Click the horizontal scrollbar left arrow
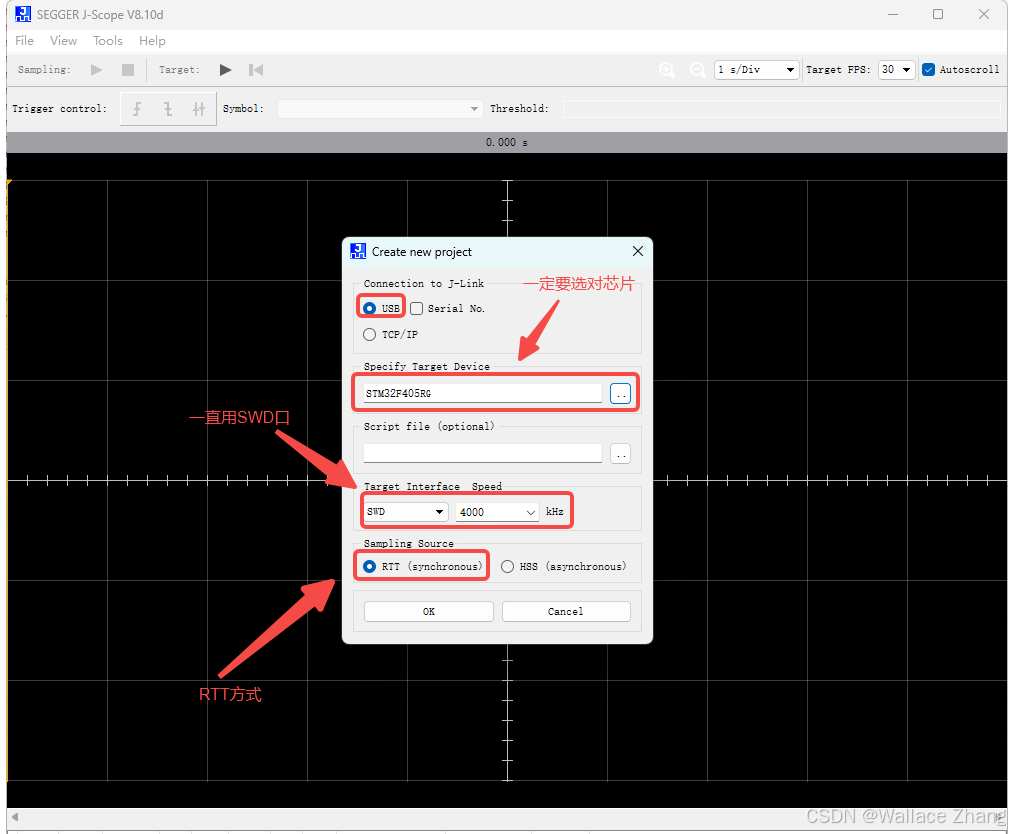 pyautogui.click(x=14, y=817)
